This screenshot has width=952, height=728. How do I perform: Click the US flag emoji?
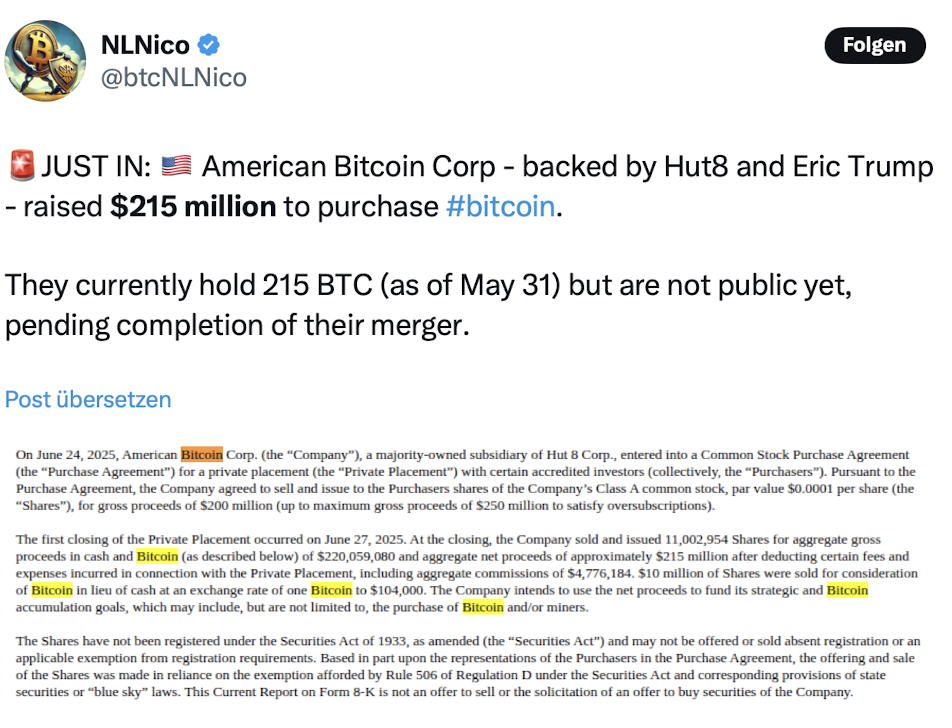[177, 166]
